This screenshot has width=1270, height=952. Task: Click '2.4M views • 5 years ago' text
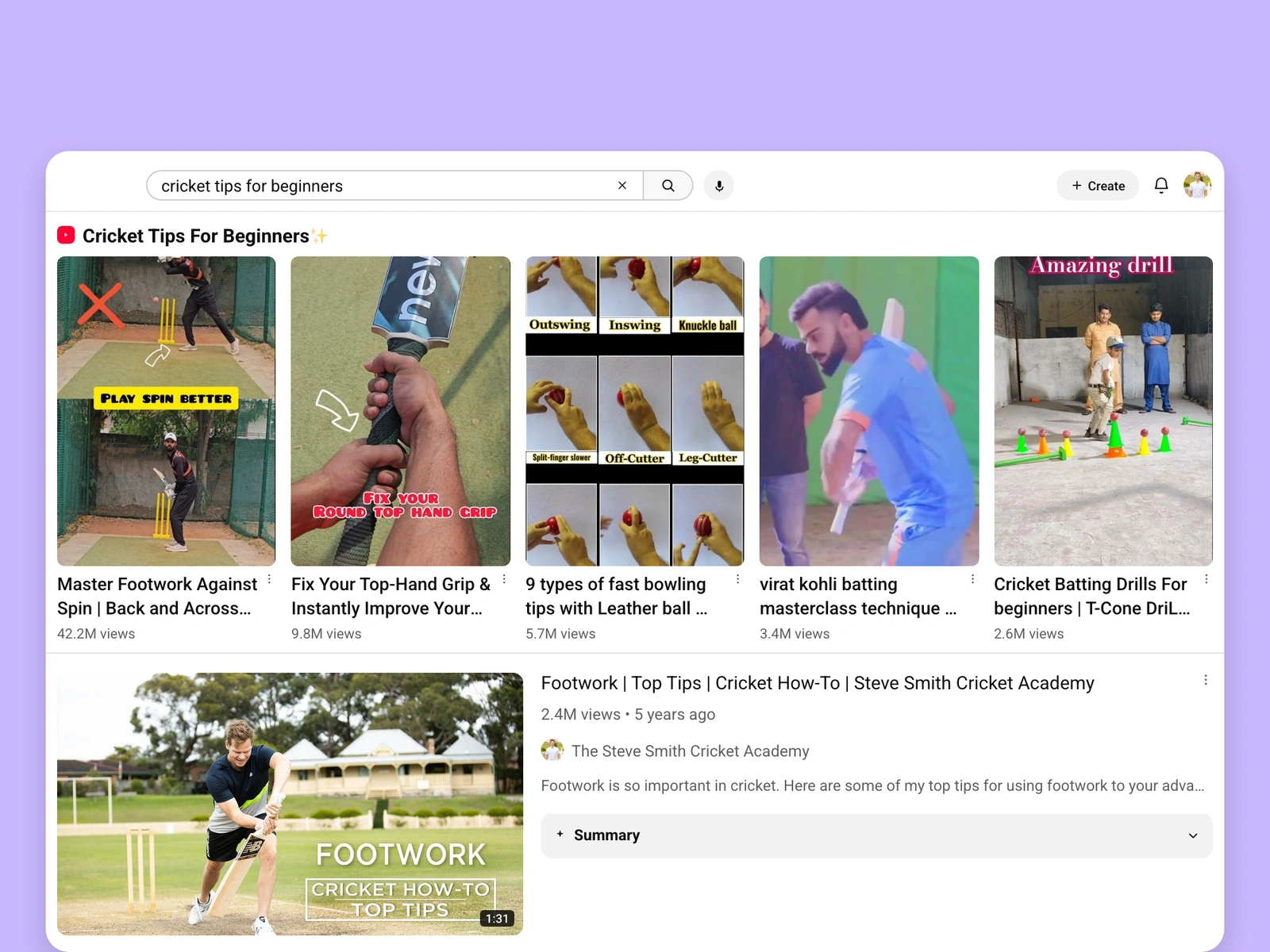(628, 714)
